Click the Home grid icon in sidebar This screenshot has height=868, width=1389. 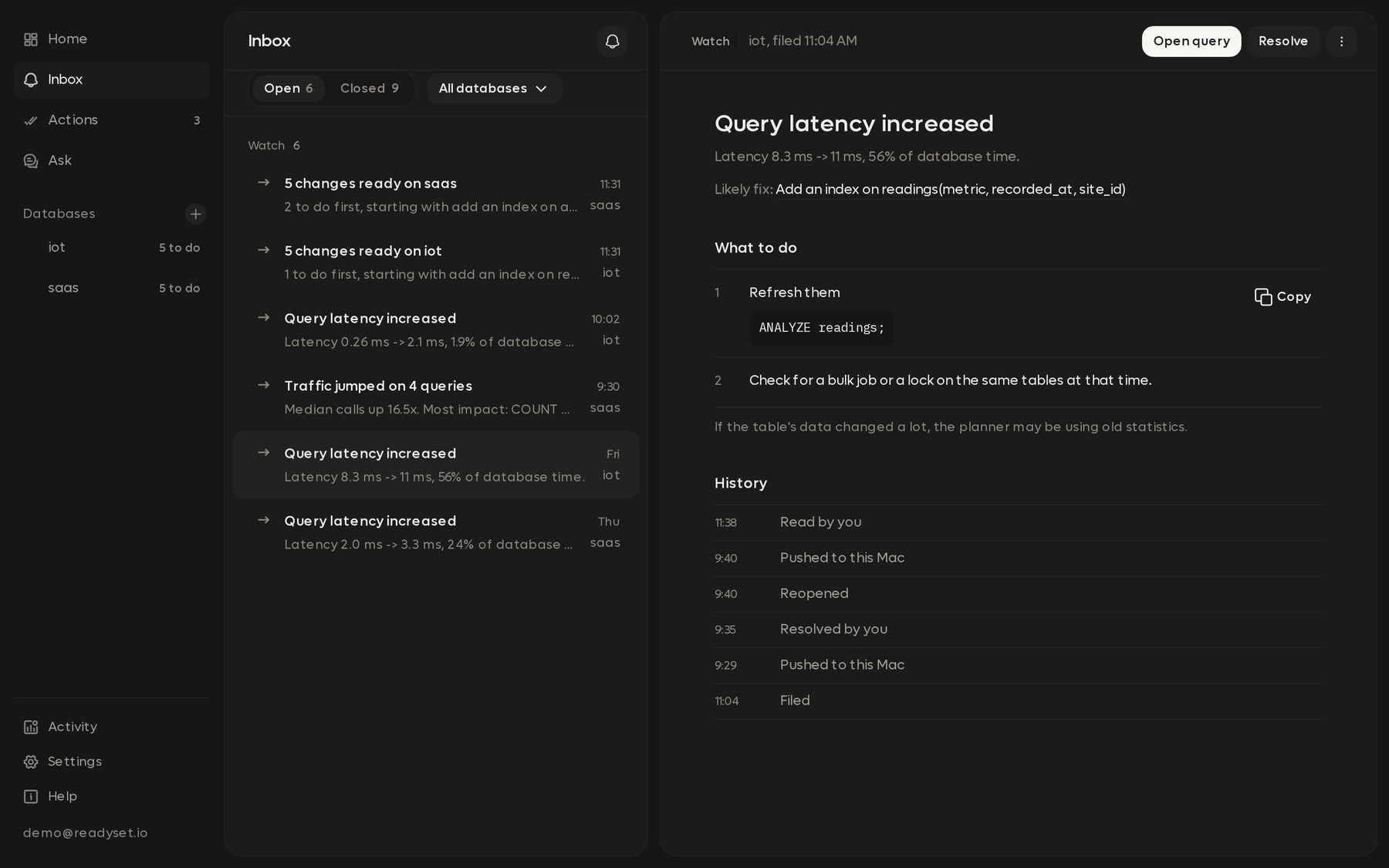(31, 39)
